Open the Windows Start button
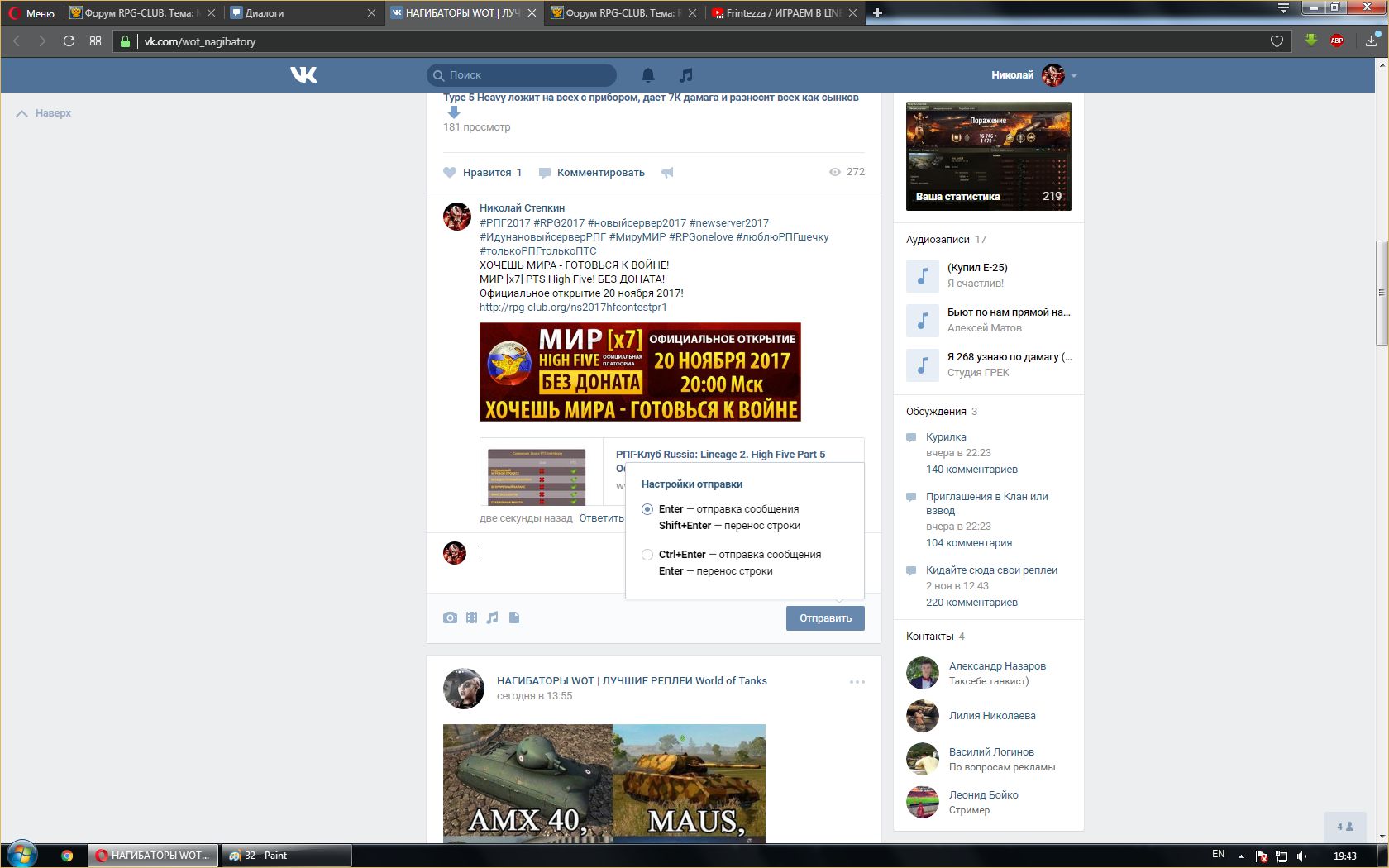This screenshot has height=868, width=1389. click(22, 855)
